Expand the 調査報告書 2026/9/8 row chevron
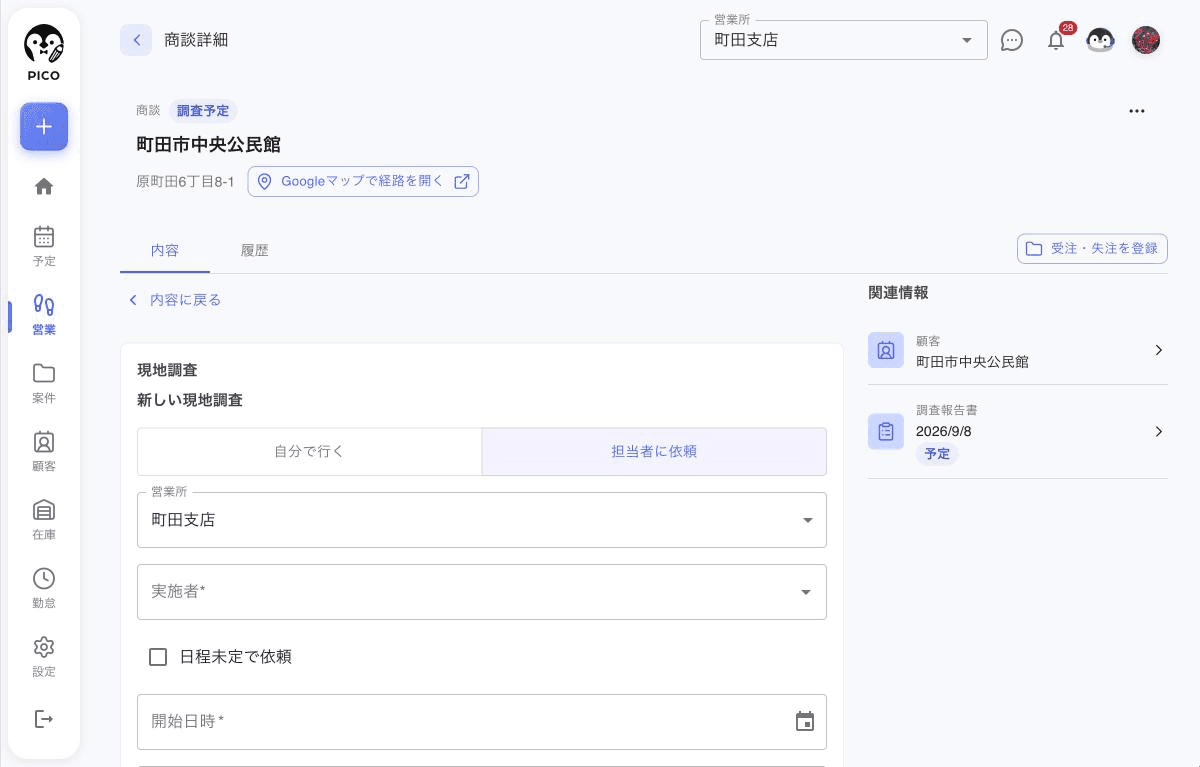The image size is (1200, 767). pos(1159,431)
